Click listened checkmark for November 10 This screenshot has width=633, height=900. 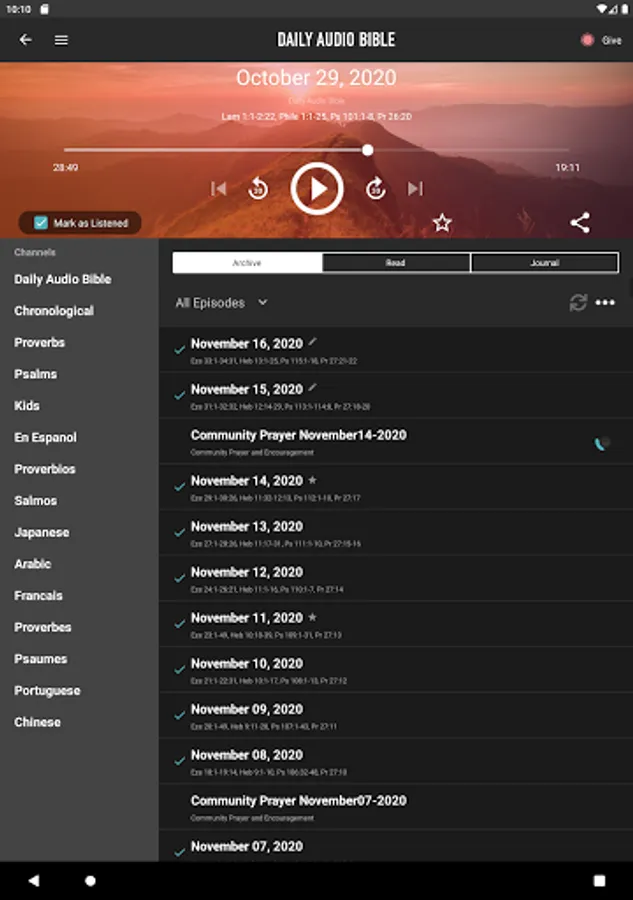[x=180, y=669]
